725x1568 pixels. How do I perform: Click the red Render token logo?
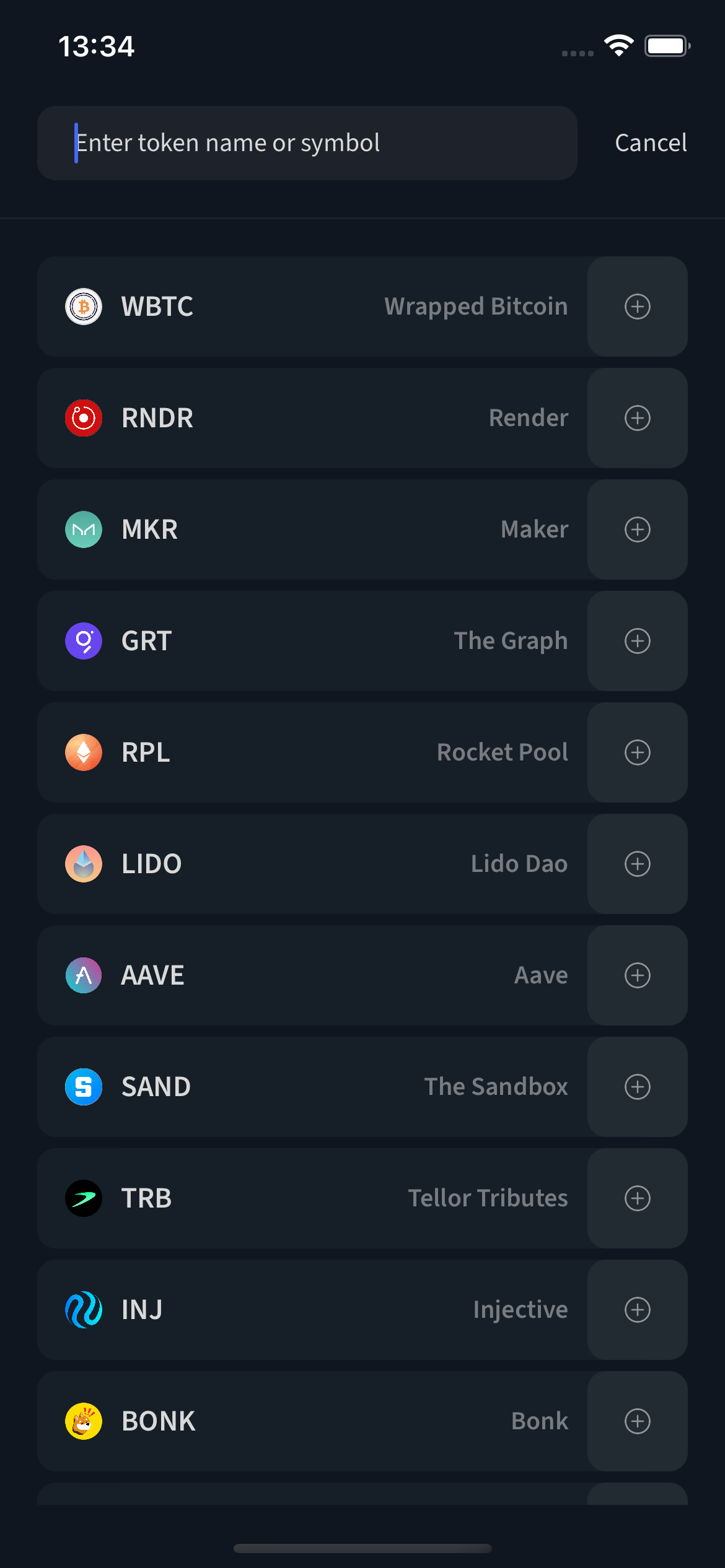point(84,418)
